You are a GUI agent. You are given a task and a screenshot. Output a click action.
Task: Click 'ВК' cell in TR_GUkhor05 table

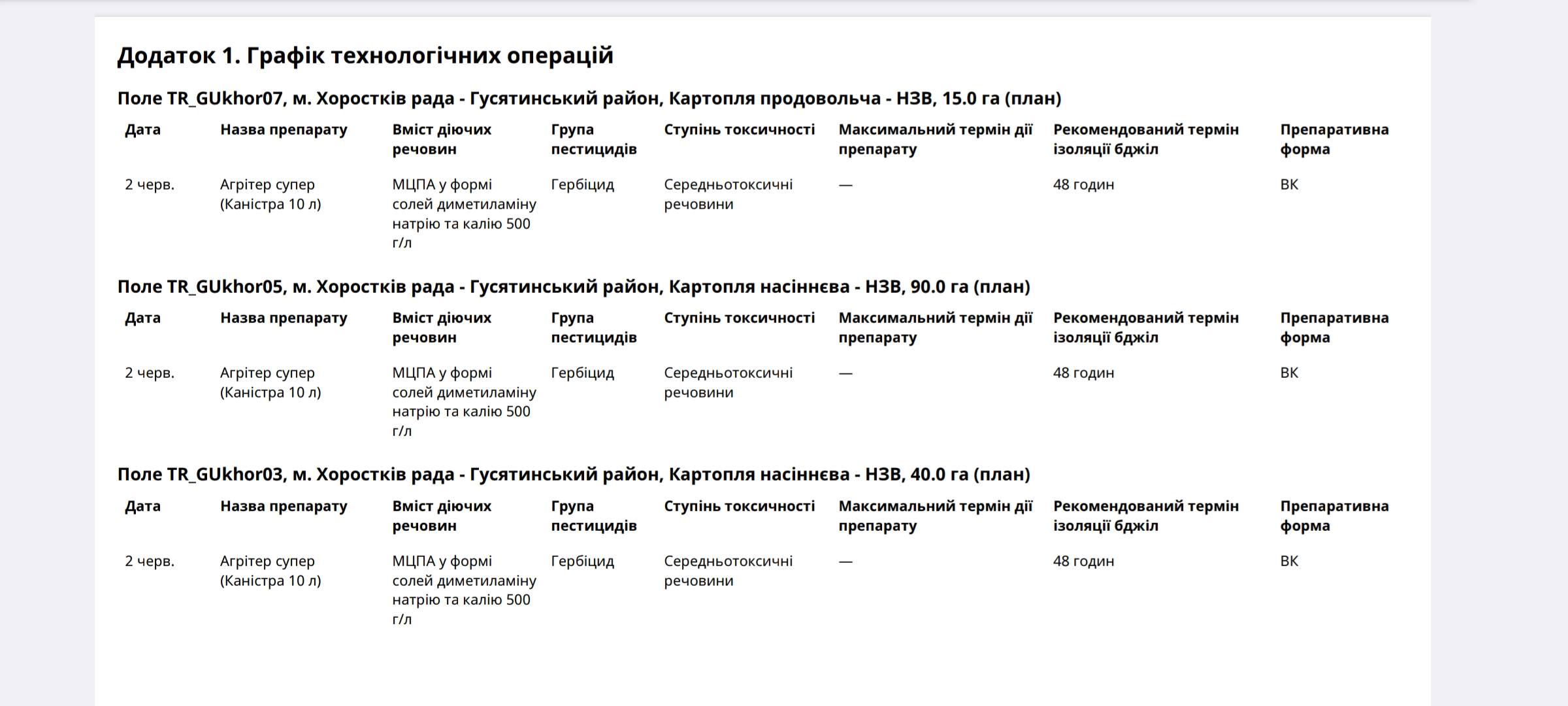1288,373
